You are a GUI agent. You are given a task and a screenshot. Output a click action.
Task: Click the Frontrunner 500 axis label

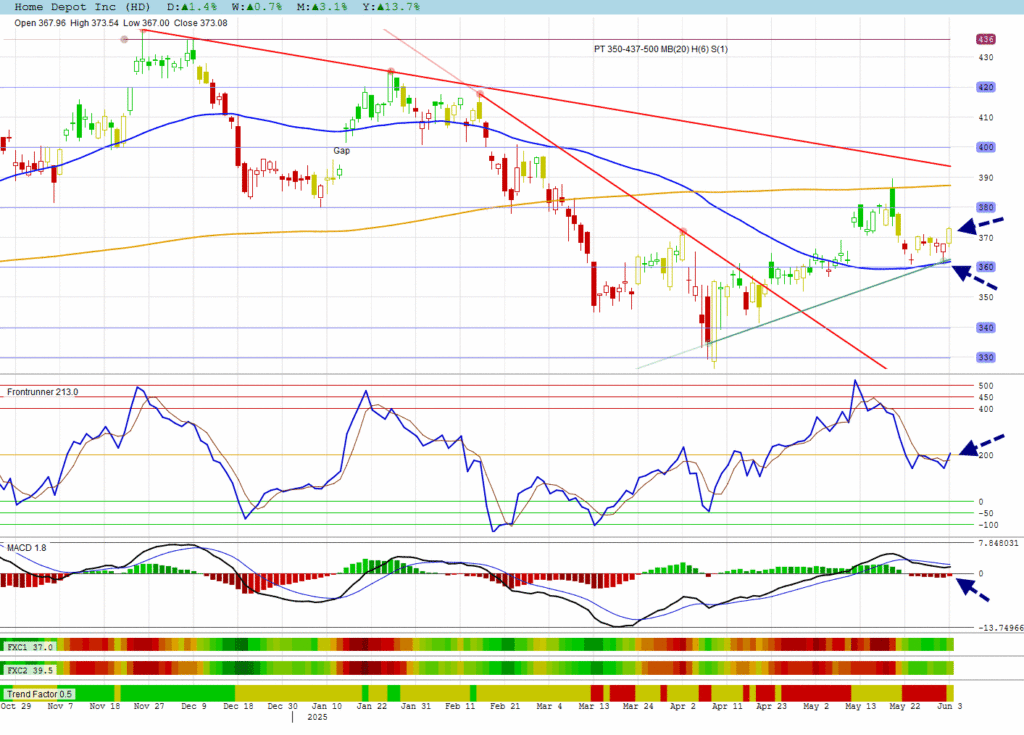pyautogui.click(x=985, y=386)
